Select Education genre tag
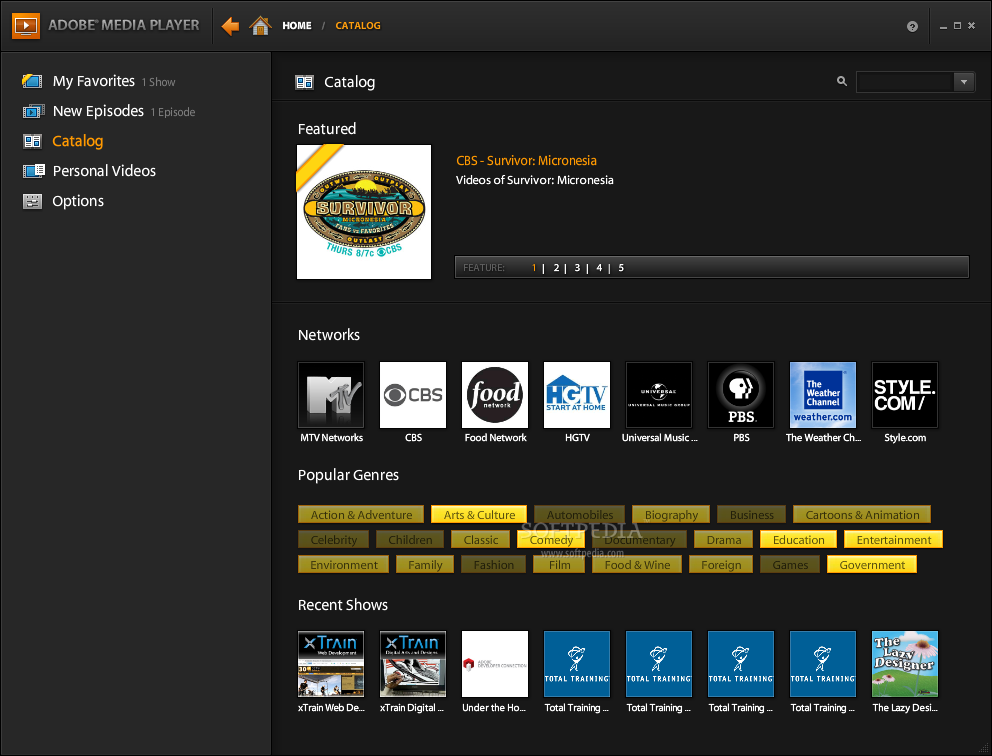This screenshot has height=756, width=992. [798, 540]
